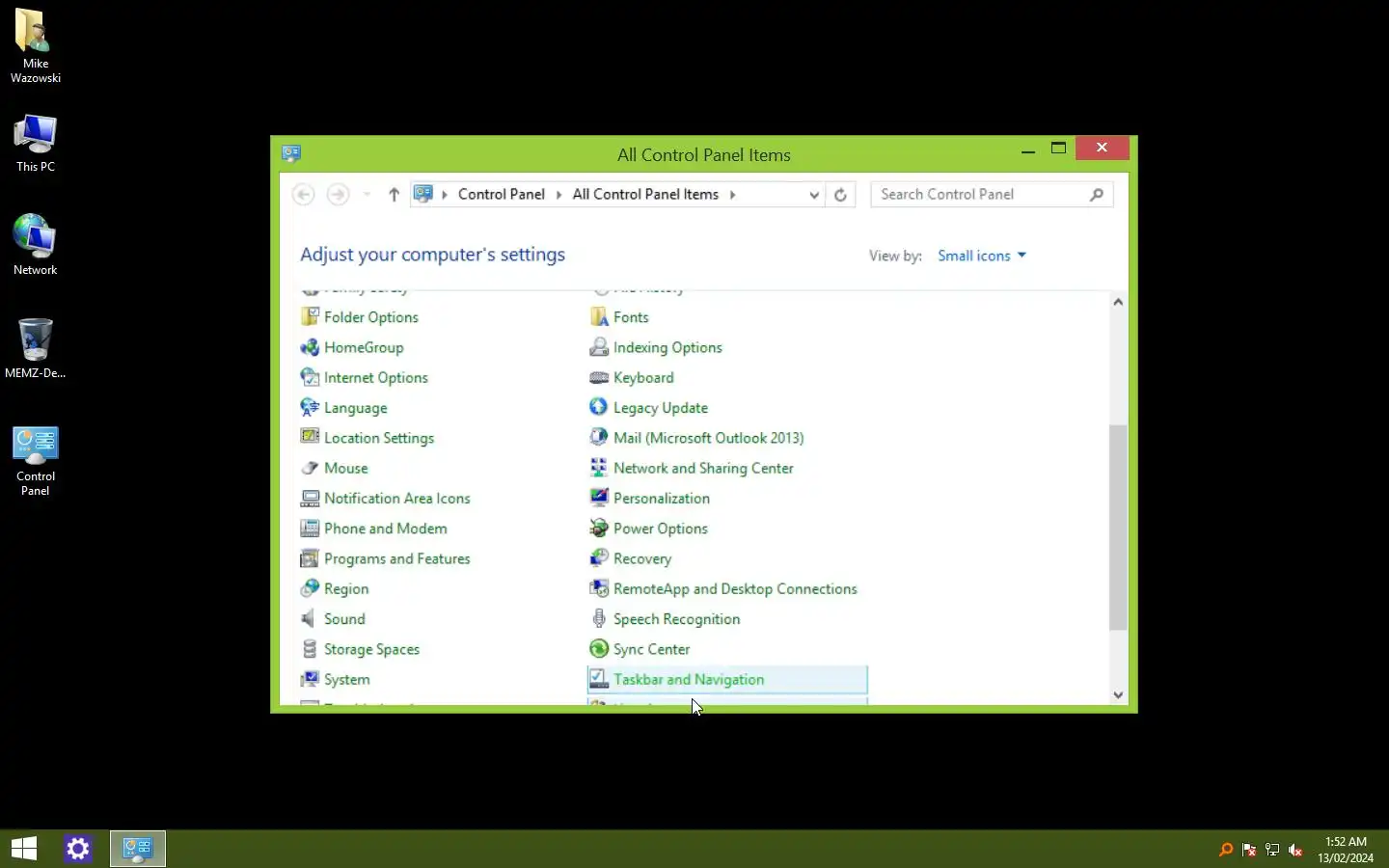Click the taskbar clock showing 1:52 AM

[x=1346, y=849]
